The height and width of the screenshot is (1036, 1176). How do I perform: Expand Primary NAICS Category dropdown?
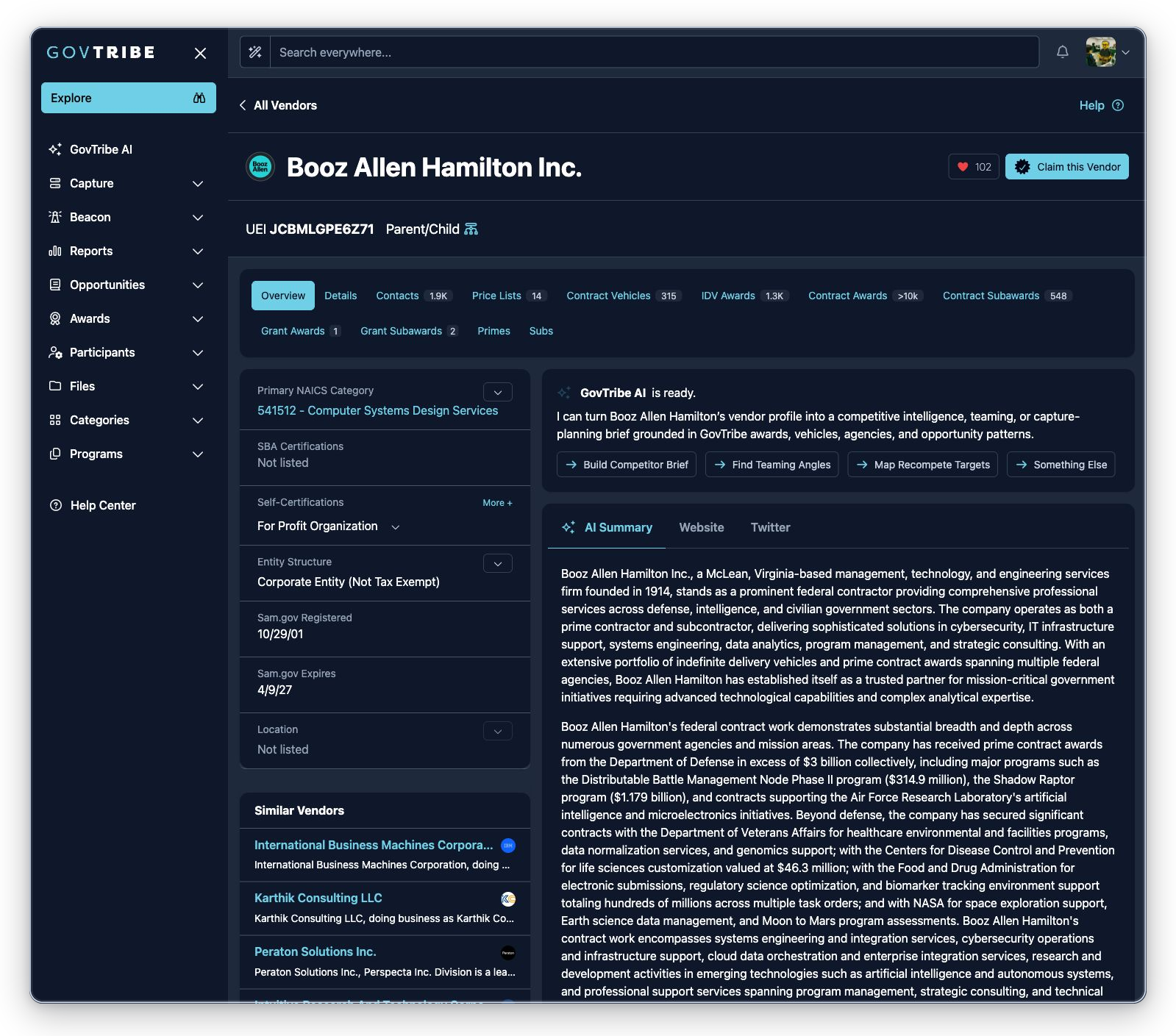pos(498,392)
